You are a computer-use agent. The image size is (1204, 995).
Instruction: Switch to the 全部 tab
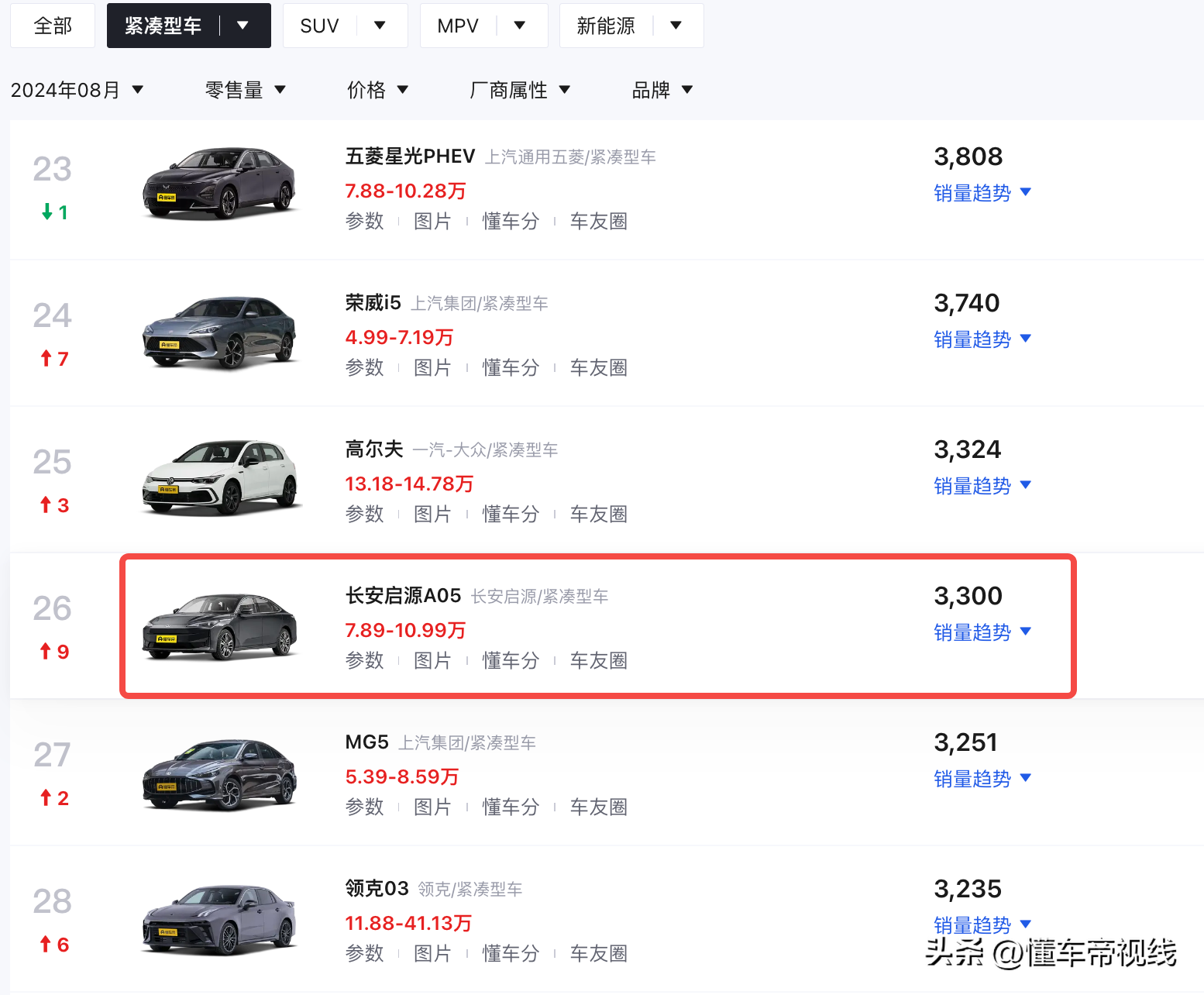pos(52,25)
